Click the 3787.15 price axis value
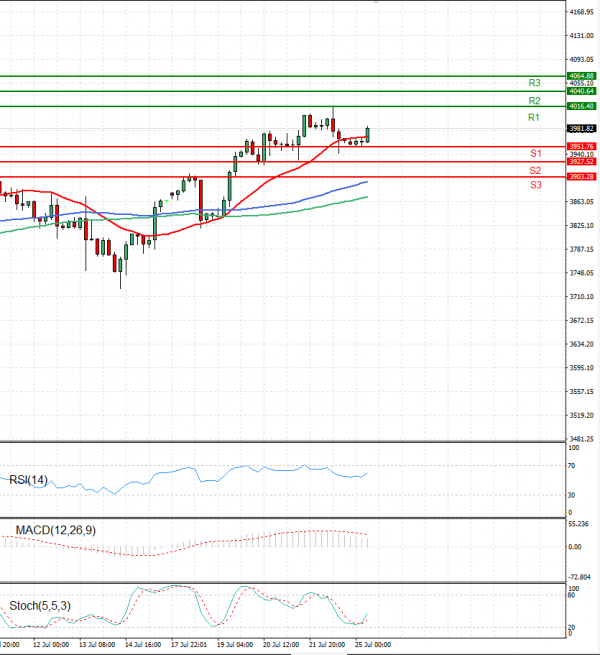The image size is (600, 655). 582,249
